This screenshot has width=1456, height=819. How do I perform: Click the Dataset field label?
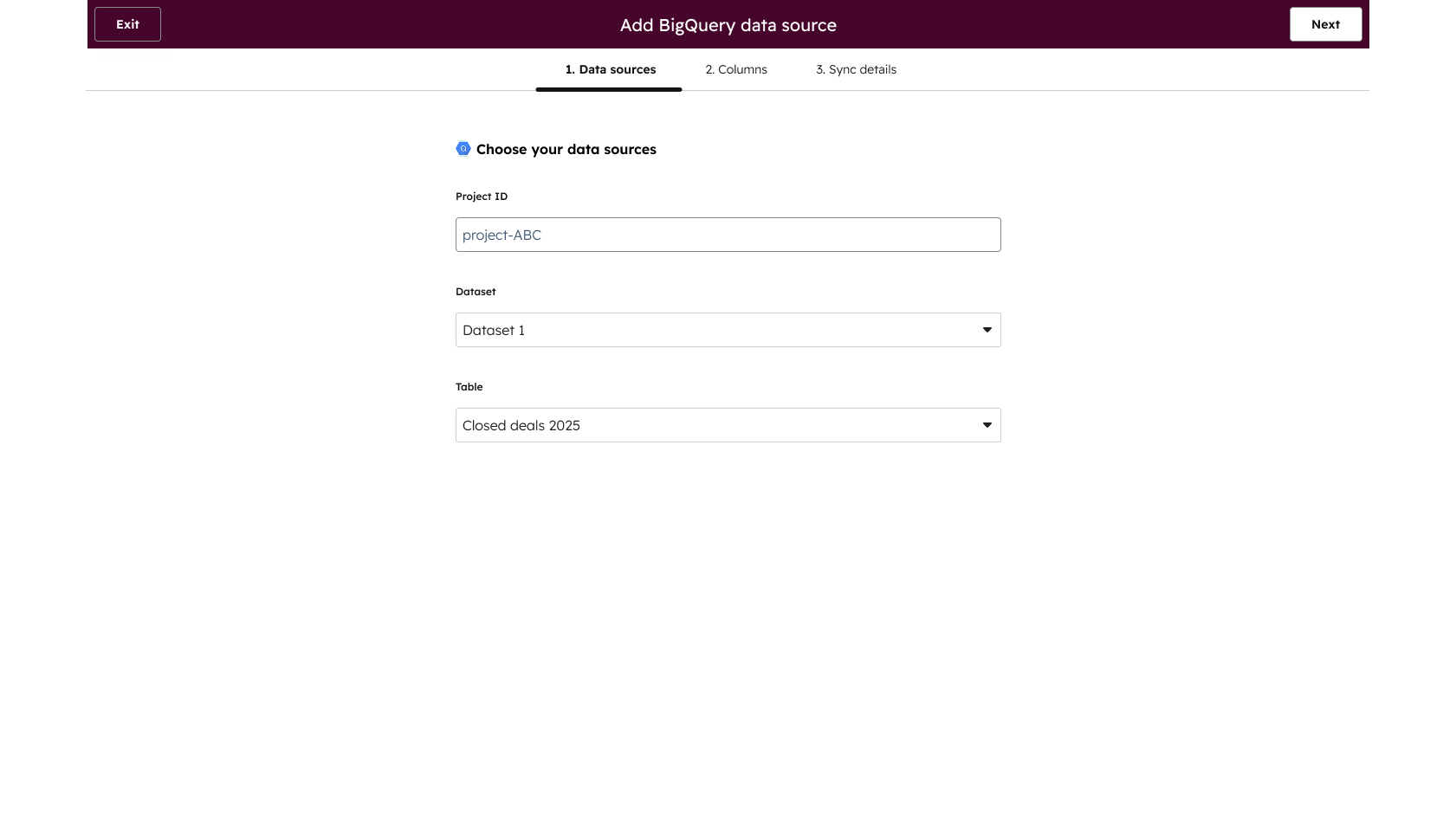click(476, 292)
